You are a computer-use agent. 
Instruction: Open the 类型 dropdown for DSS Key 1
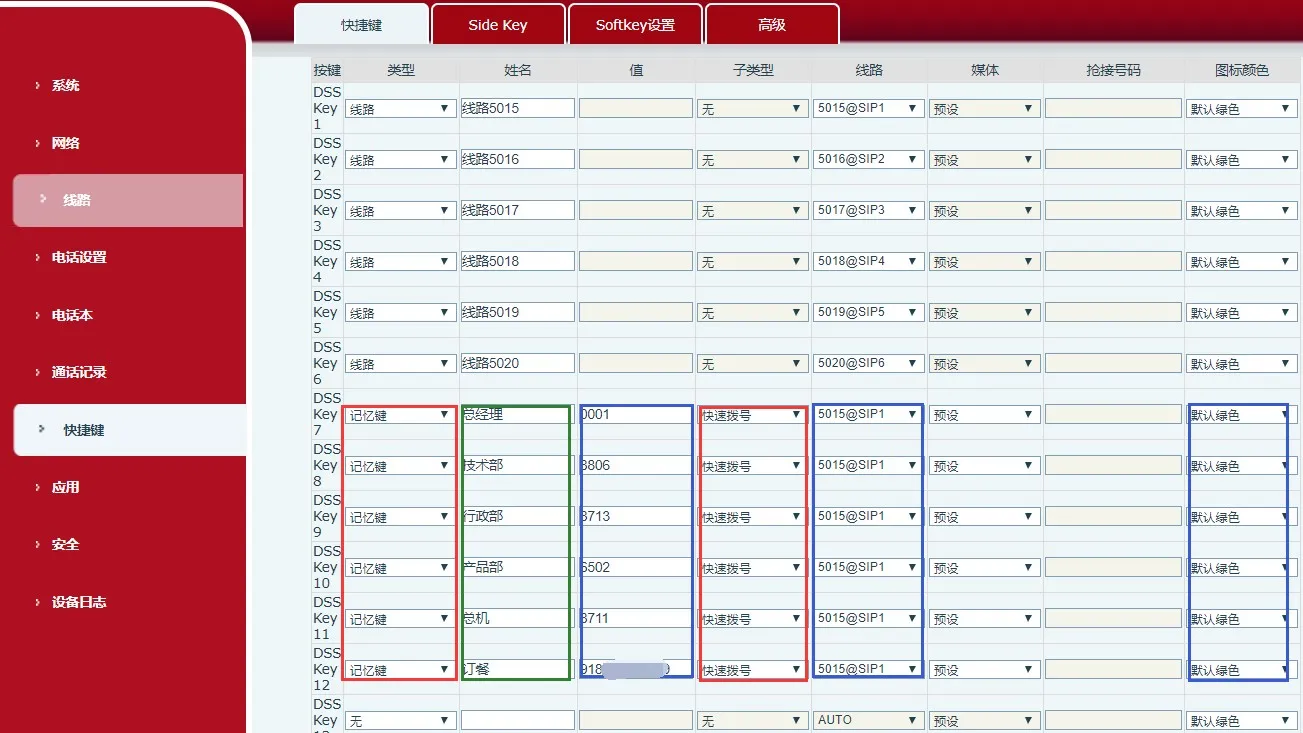[x=399, y=107]
